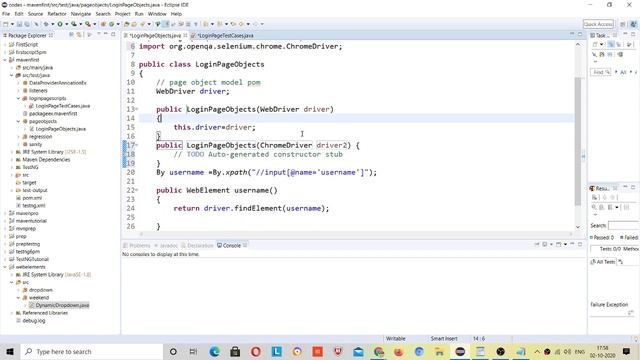Image resolution: width=640 pixels, height=360 pixels.
Task: Open the File menu
Action: [6, 14]
